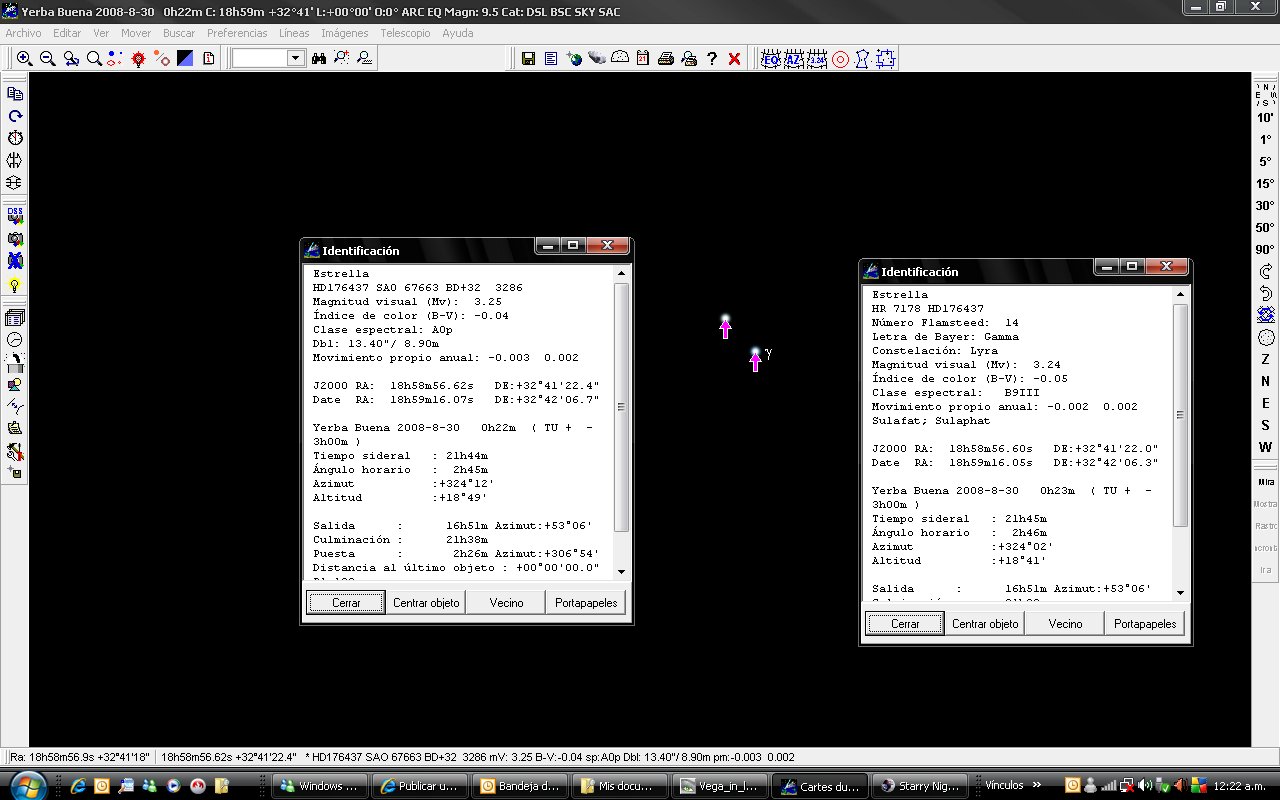Click the red bullseye target icon
1280x800 pixels.
click(x=840, y=59)
